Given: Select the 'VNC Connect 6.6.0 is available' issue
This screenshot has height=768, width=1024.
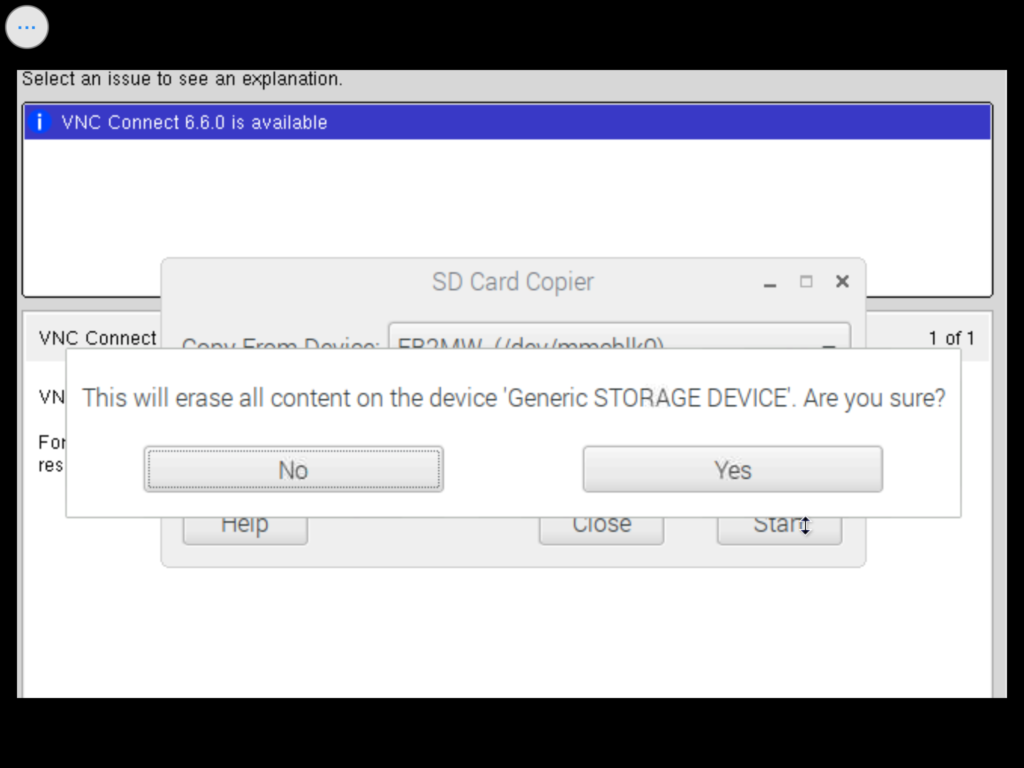Looking at the screenshot, I should coord(194,123).
